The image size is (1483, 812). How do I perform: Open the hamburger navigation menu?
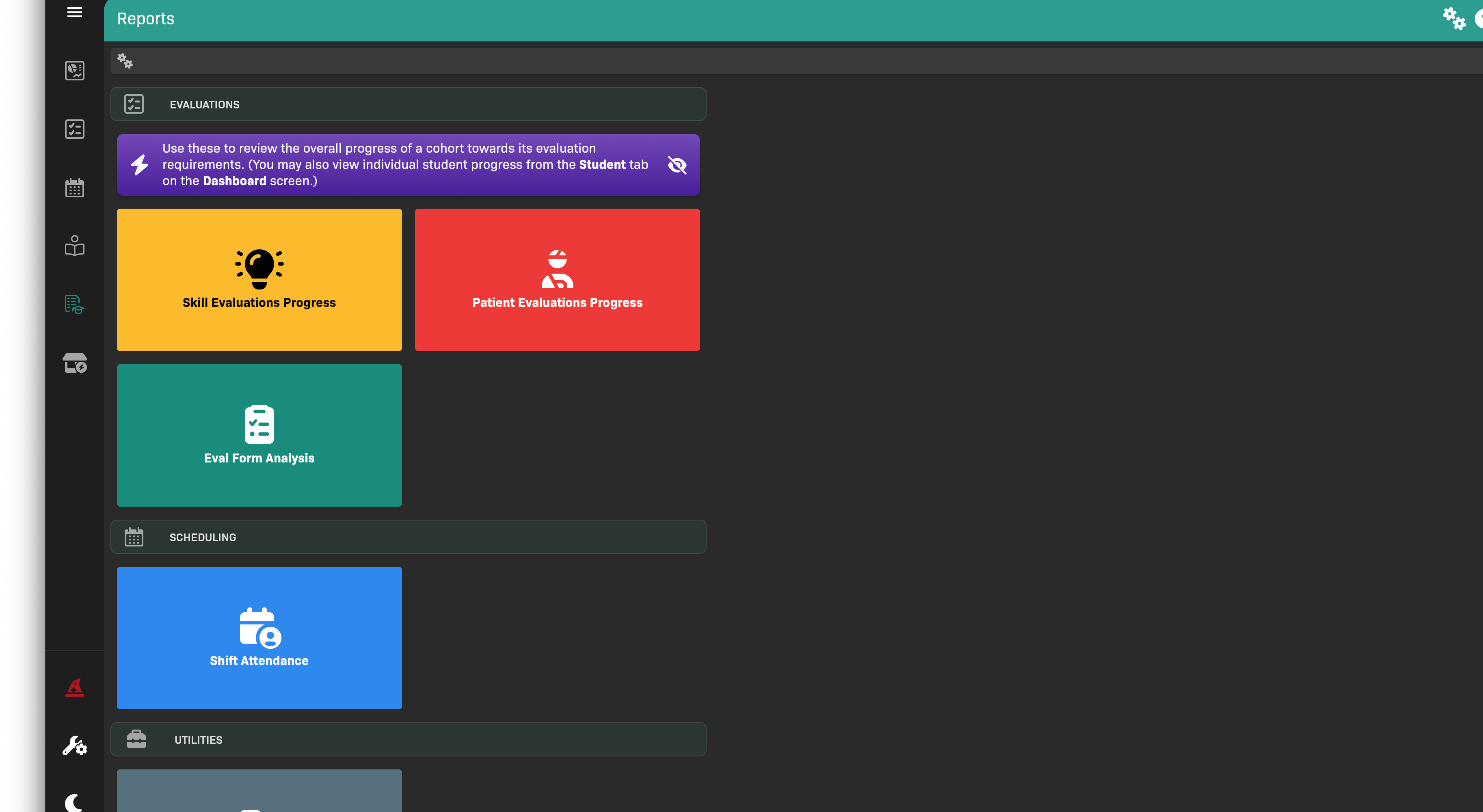[x=74, y=12]
